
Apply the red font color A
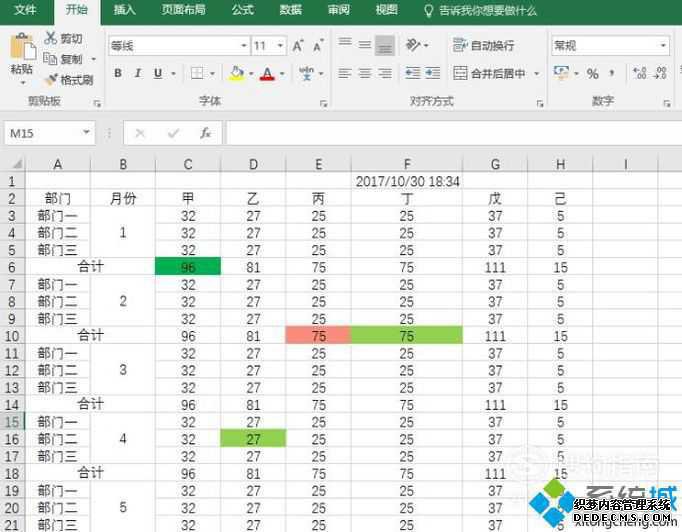(267, 74)
